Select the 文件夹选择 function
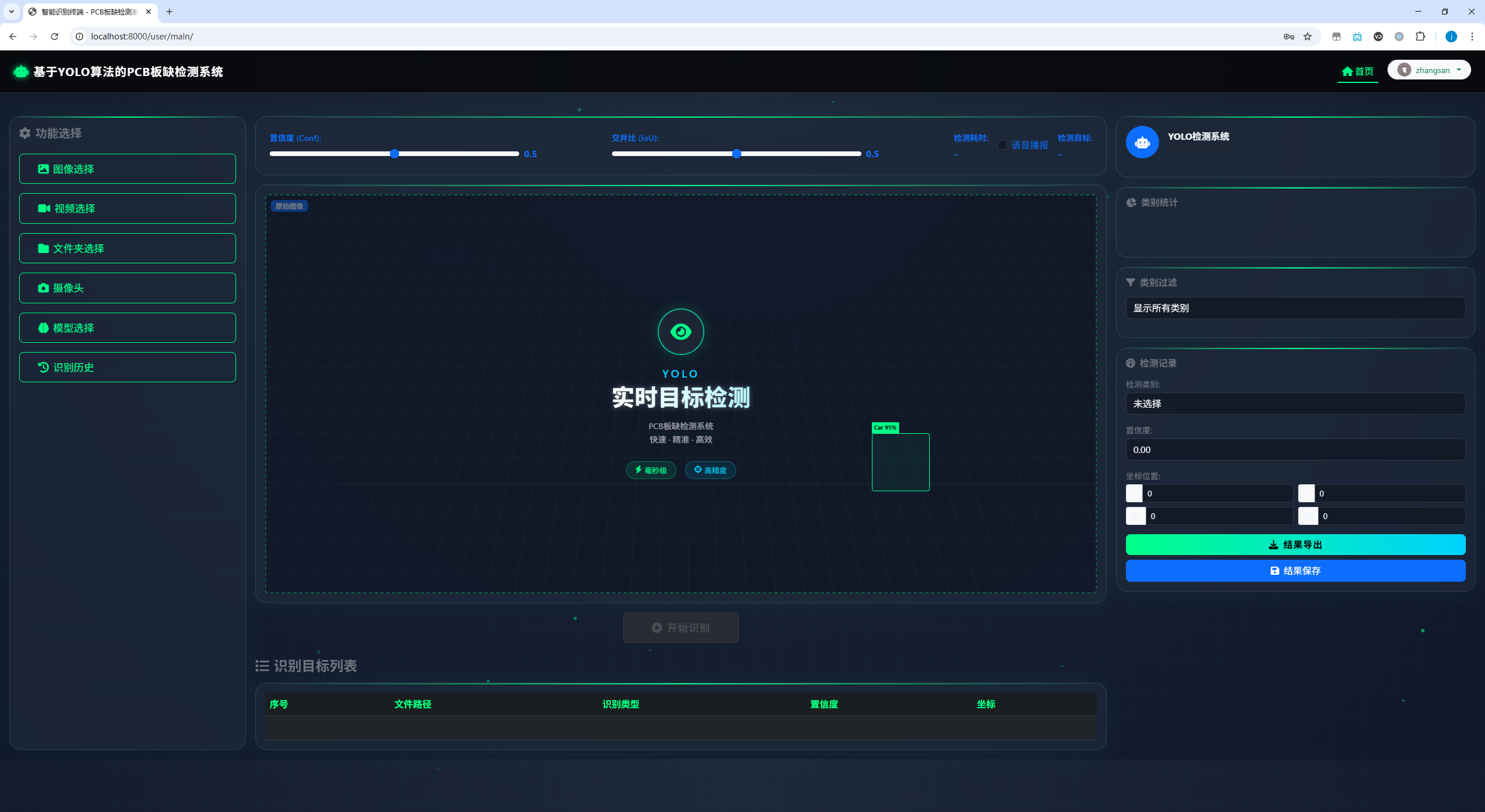This screenshot has width=1485, height=812. point(128,248)
